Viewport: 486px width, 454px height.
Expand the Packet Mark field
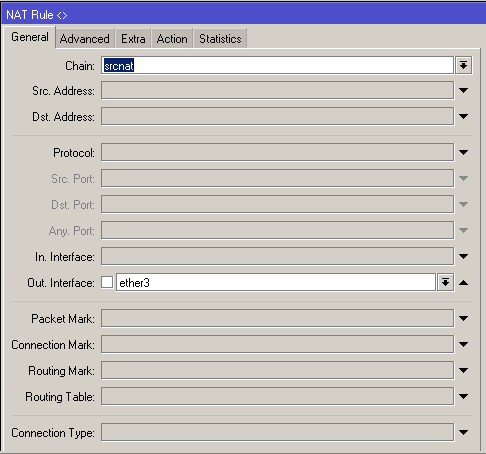[463, 318]
